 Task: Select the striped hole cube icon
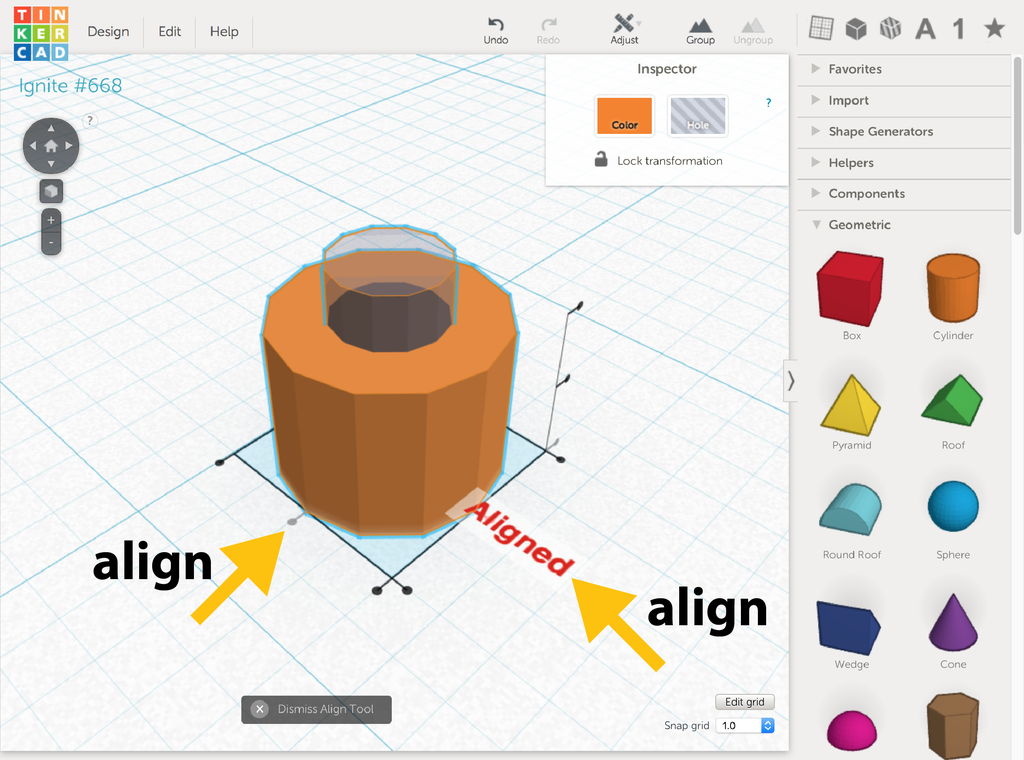pyautogui.click(x=890, y=28)
